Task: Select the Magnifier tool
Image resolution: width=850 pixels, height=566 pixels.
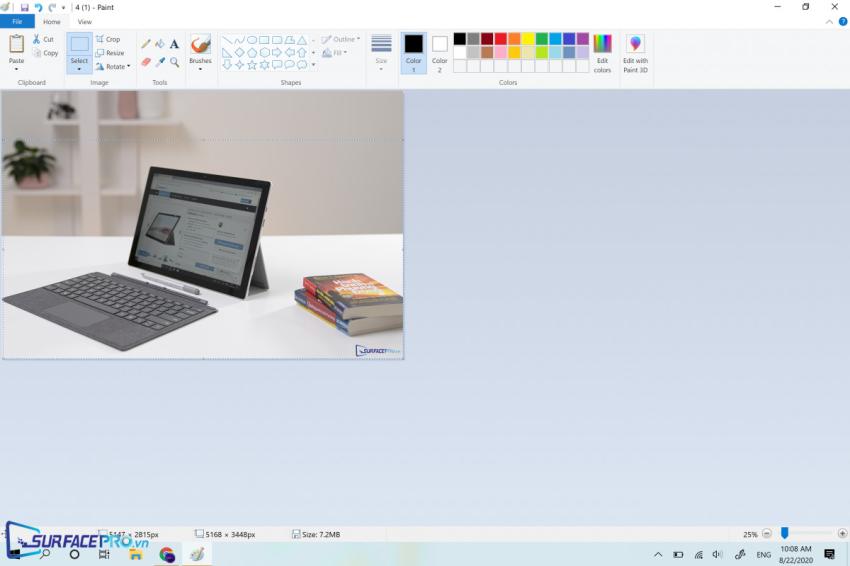Action: (x=174, y=62)
